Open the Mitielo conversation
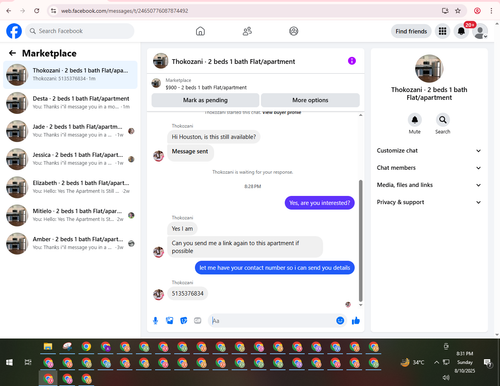Viewport: 500px width, 386px height. tap(70, 215)
